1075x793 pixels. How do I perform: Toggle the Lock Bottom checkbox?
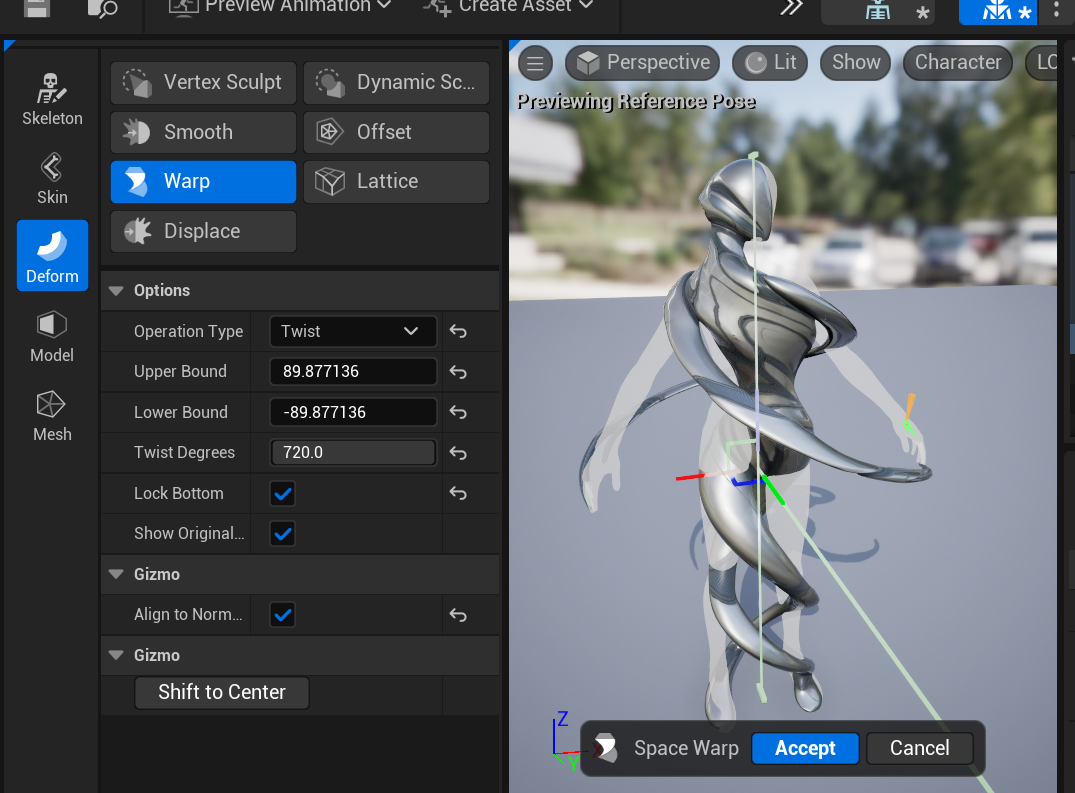[282, 493]
